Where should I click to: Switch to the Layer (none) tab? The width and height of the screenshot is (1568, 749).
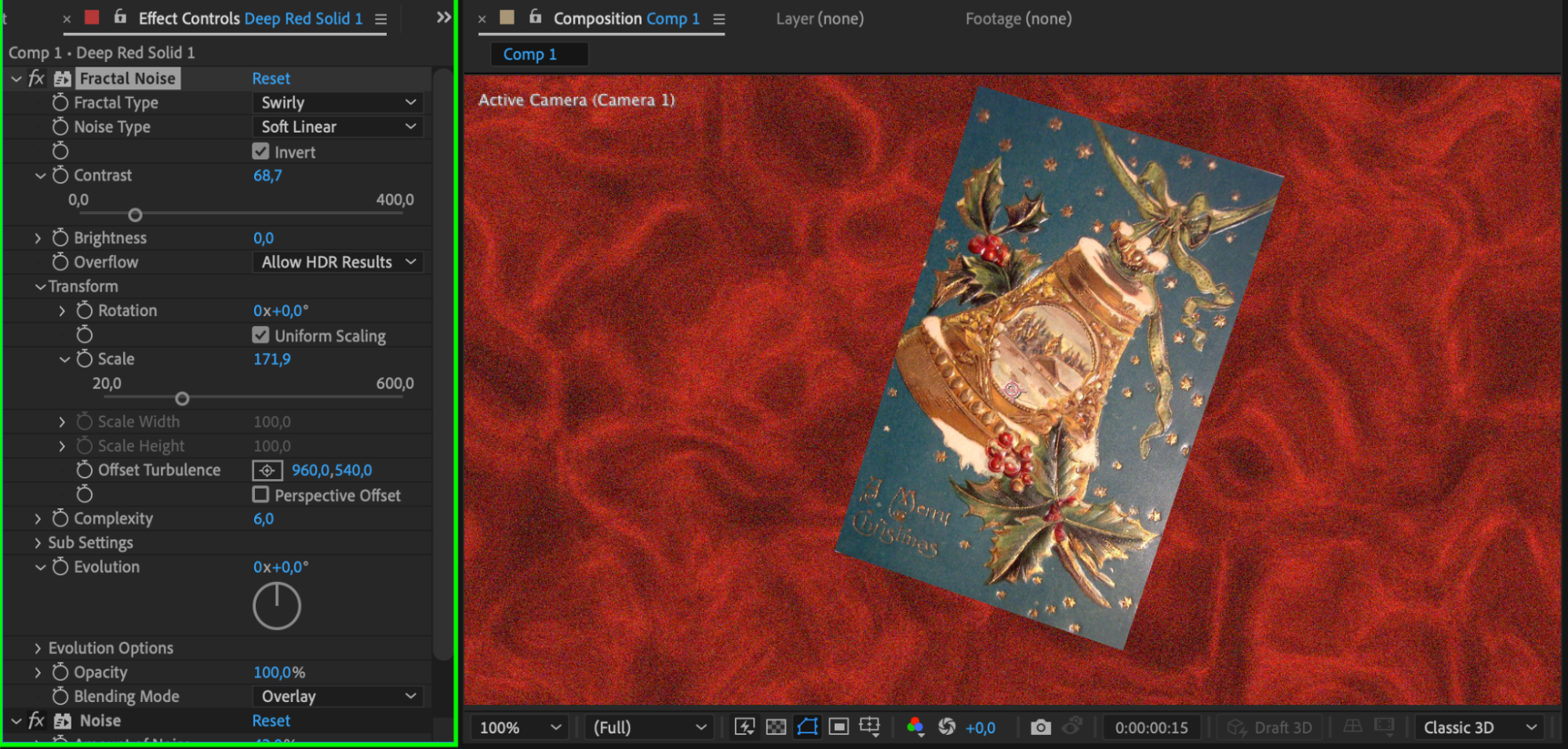pyautogui.click(x=820, y=19)
